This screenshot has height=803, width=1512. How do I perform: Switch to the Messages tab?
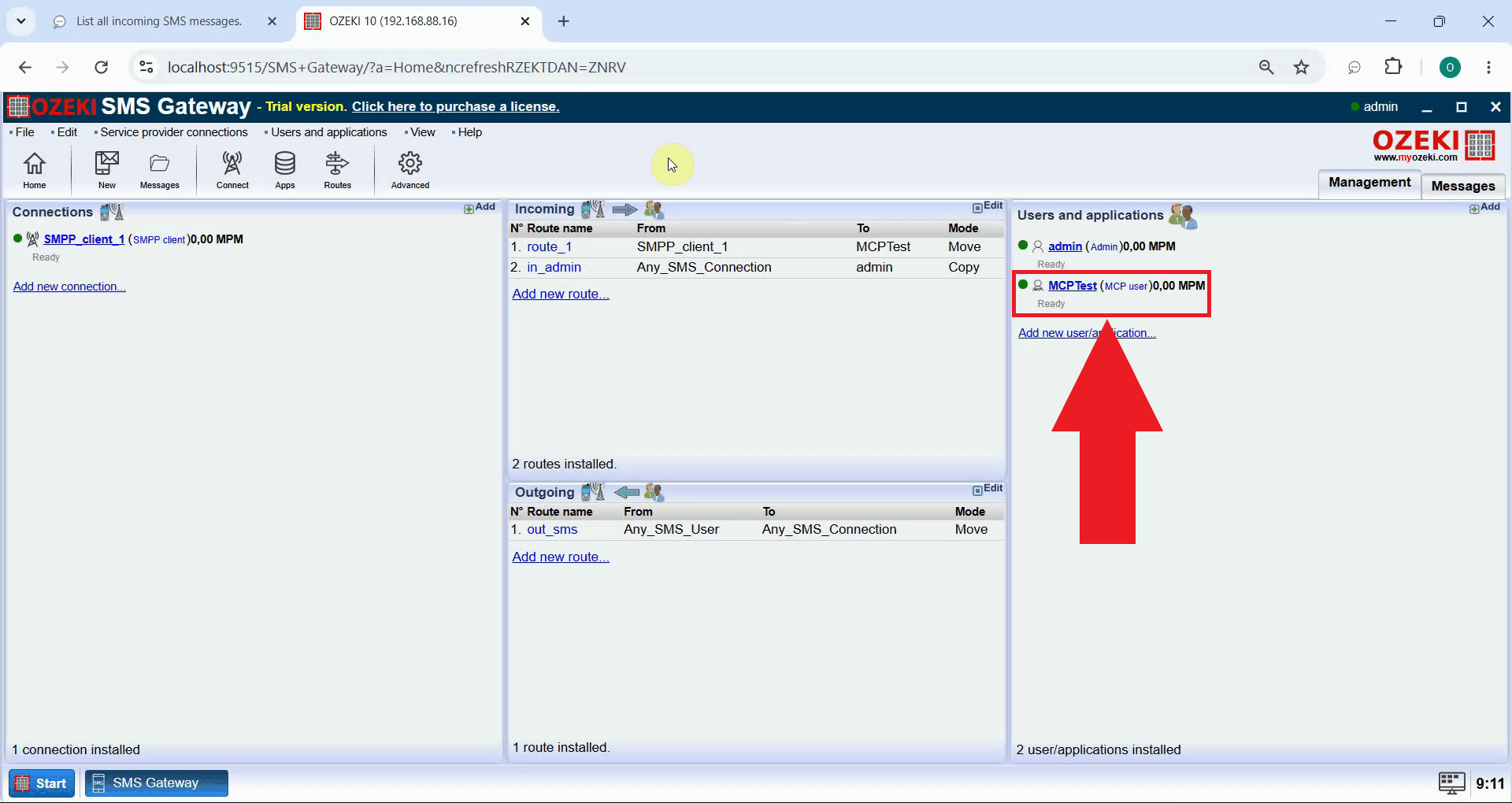click(1463, 186)
